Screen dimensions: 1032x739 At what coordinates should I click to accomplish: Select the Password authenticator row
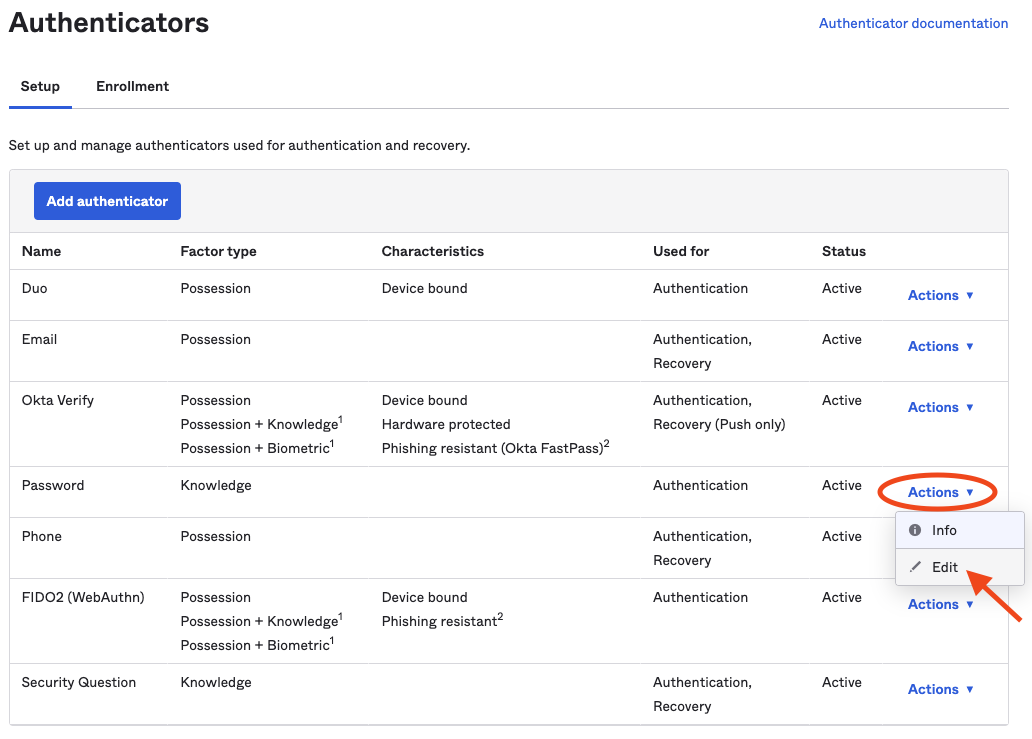(x=53, y=485)
